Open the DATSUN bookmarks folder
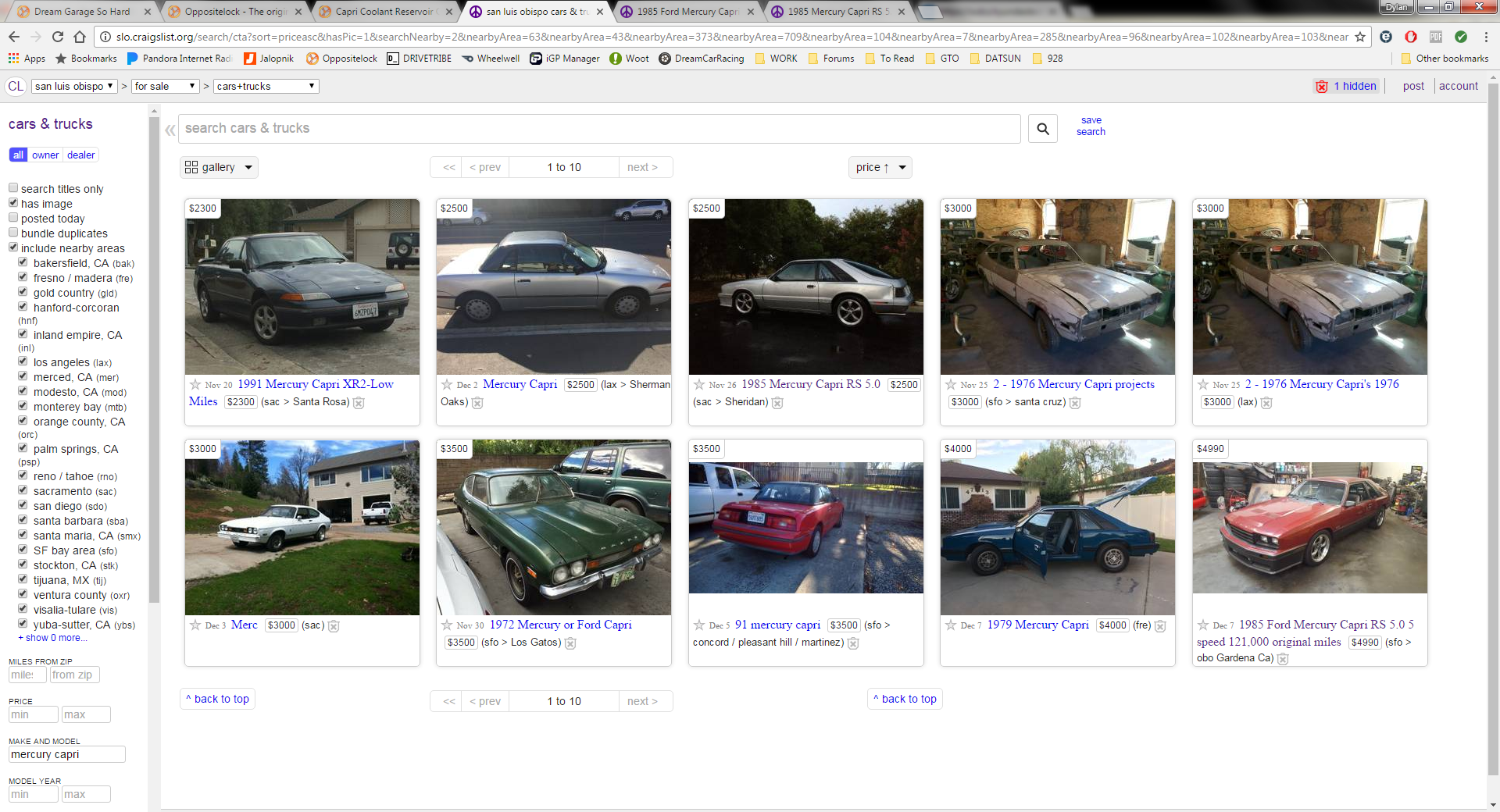 995,59
